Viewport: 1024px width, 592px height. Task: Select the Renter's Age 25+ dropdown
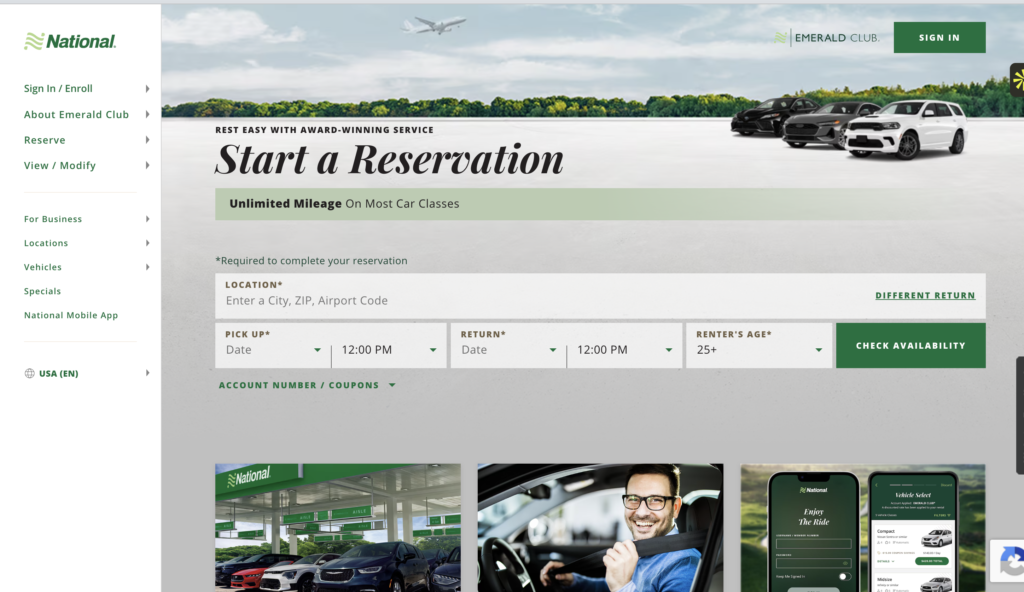[x=759, y=346]
